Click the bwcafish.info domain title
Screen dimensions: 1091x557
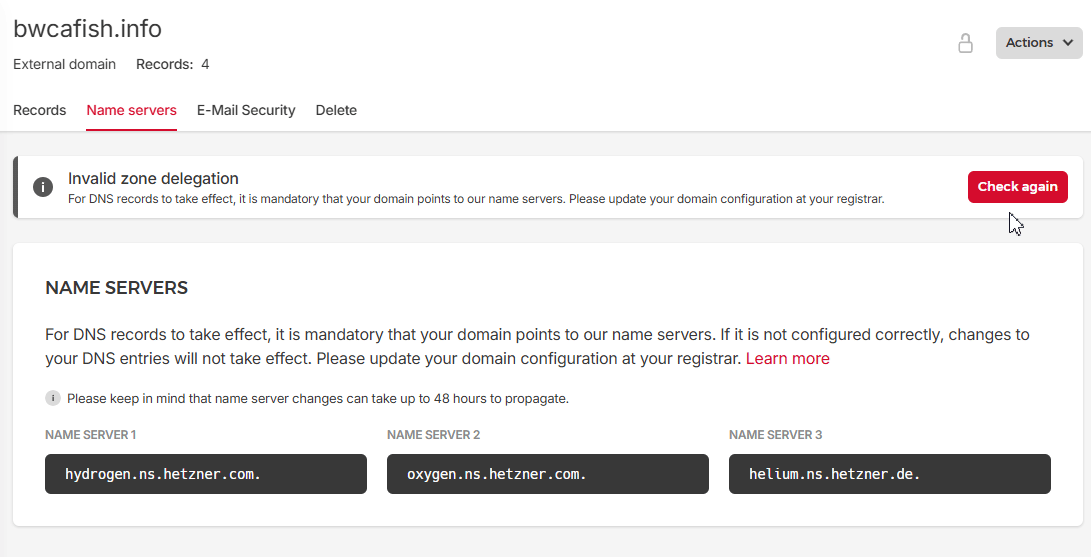coord(88,28)
